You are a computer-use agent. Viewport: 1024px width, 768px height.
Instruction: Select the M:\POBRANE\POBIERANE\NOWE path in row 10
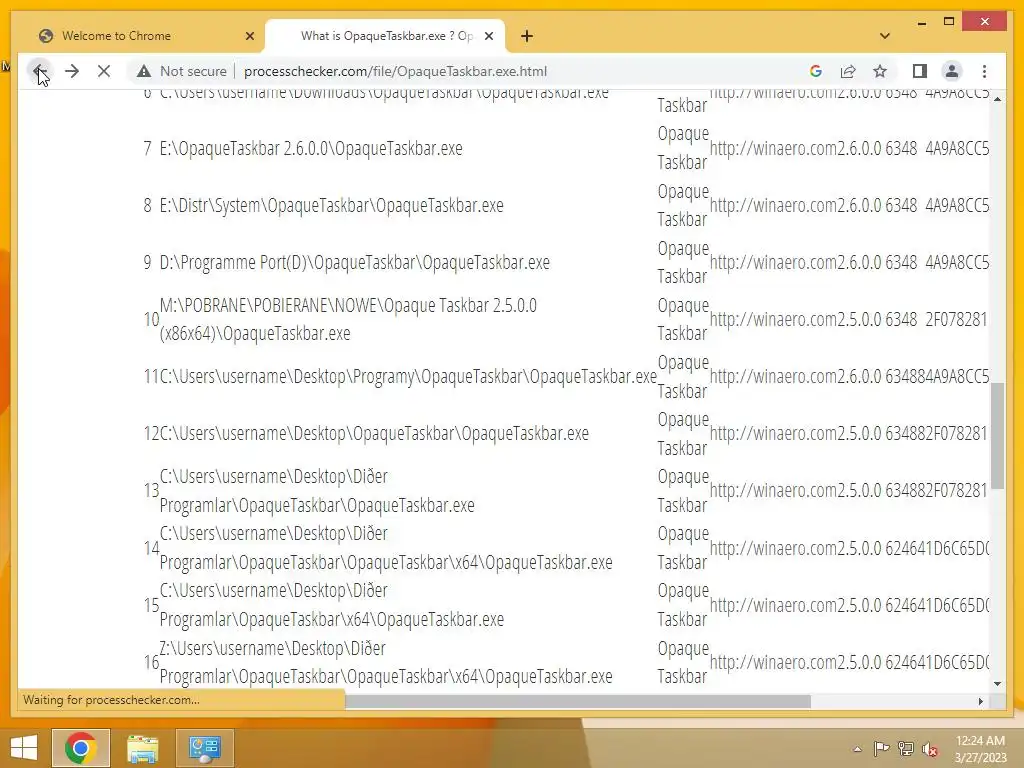click(x=348, y=319)
